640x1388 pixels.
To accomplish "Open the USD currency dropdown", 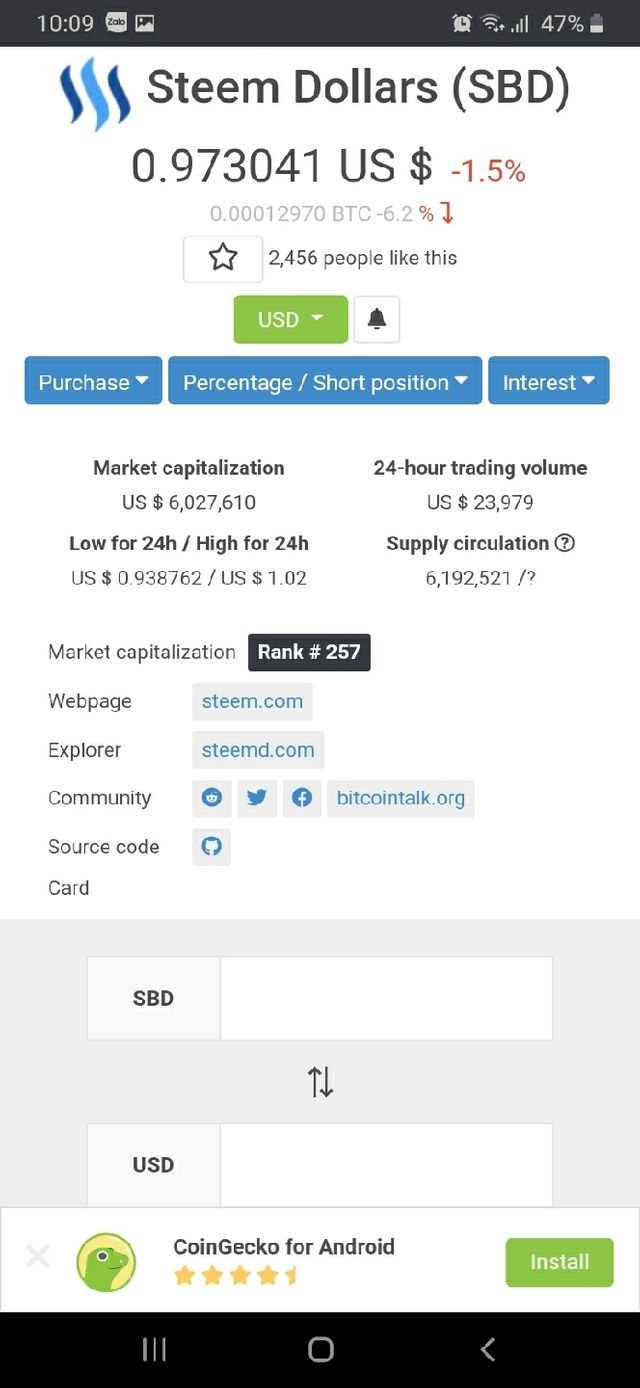I will 290,320.
